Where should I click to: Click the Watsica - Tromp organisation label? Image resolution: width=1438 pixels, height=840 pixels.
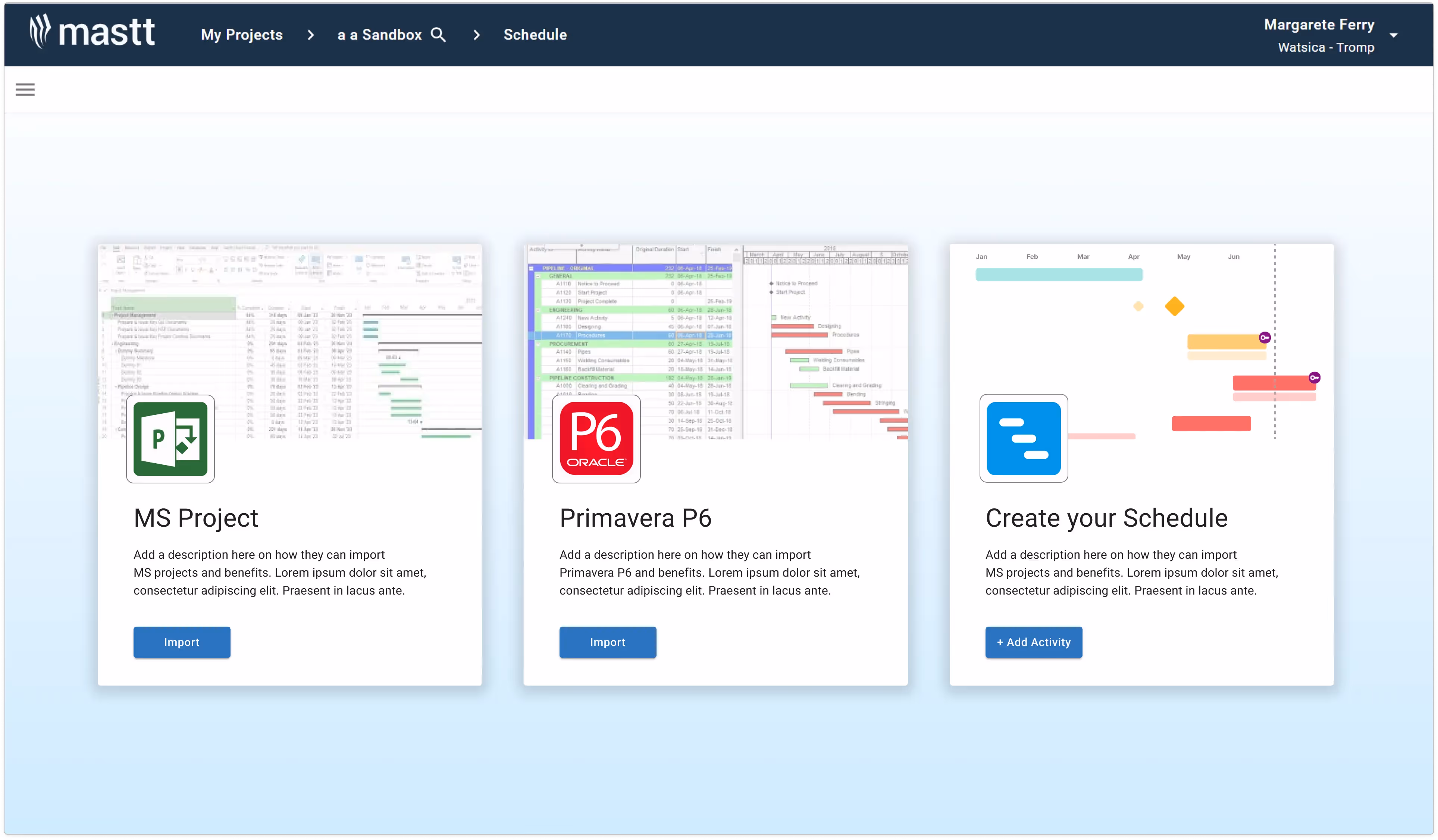click(x=1326, y=47)
